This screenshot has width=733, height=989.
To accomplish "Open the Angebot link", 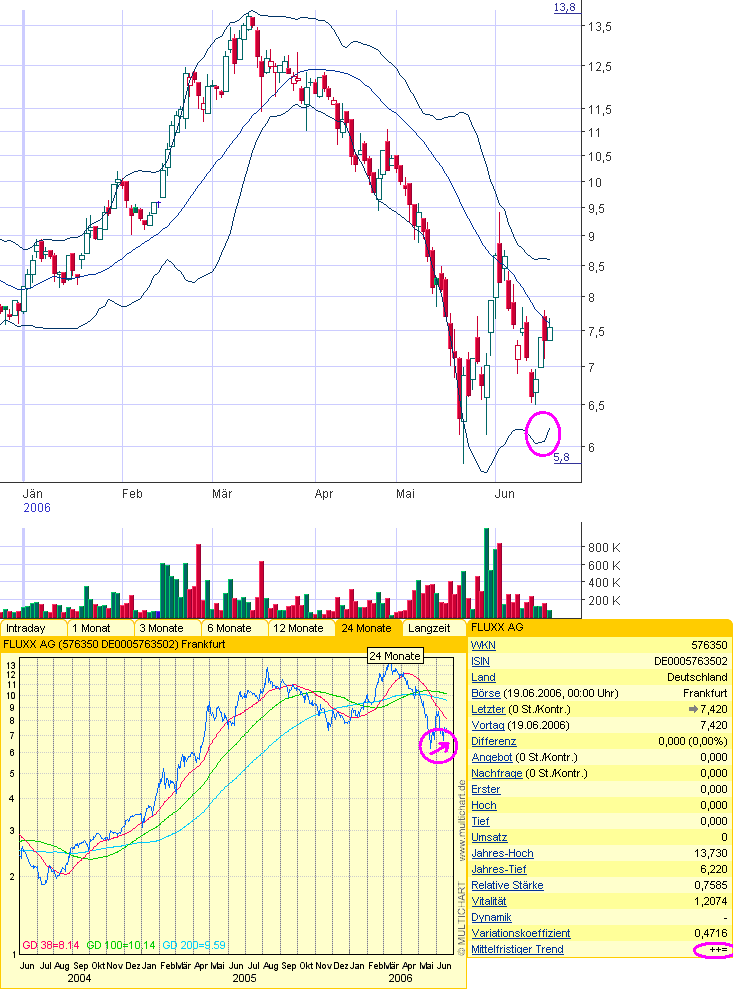I will (x=491, y=757).
